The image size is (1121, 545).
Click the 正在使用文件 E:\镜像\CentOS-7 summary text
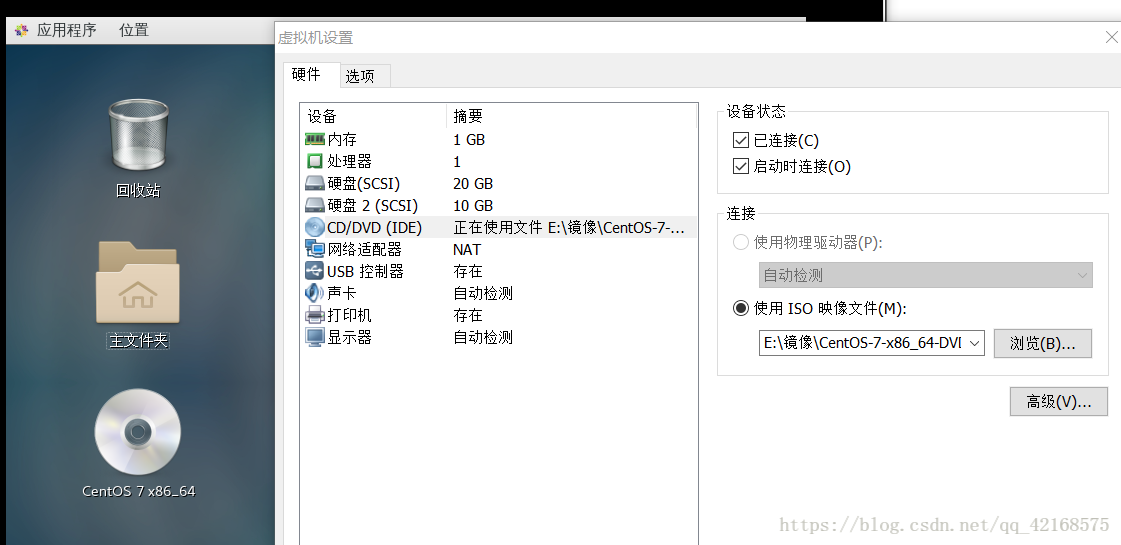pos(569,227)
